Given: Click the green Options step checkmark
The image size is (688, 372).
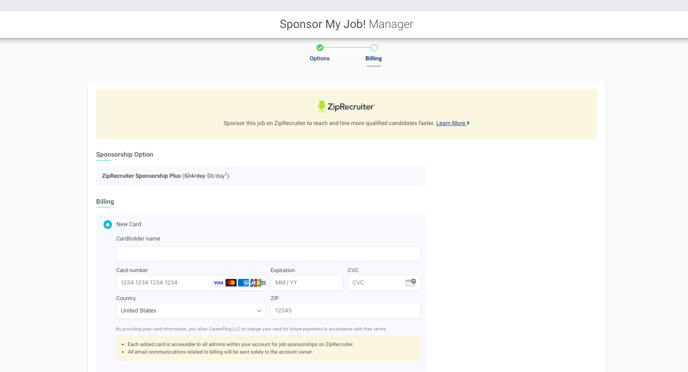Looking at the screenshot, I should pyautogui.click(x=320, y=48).
